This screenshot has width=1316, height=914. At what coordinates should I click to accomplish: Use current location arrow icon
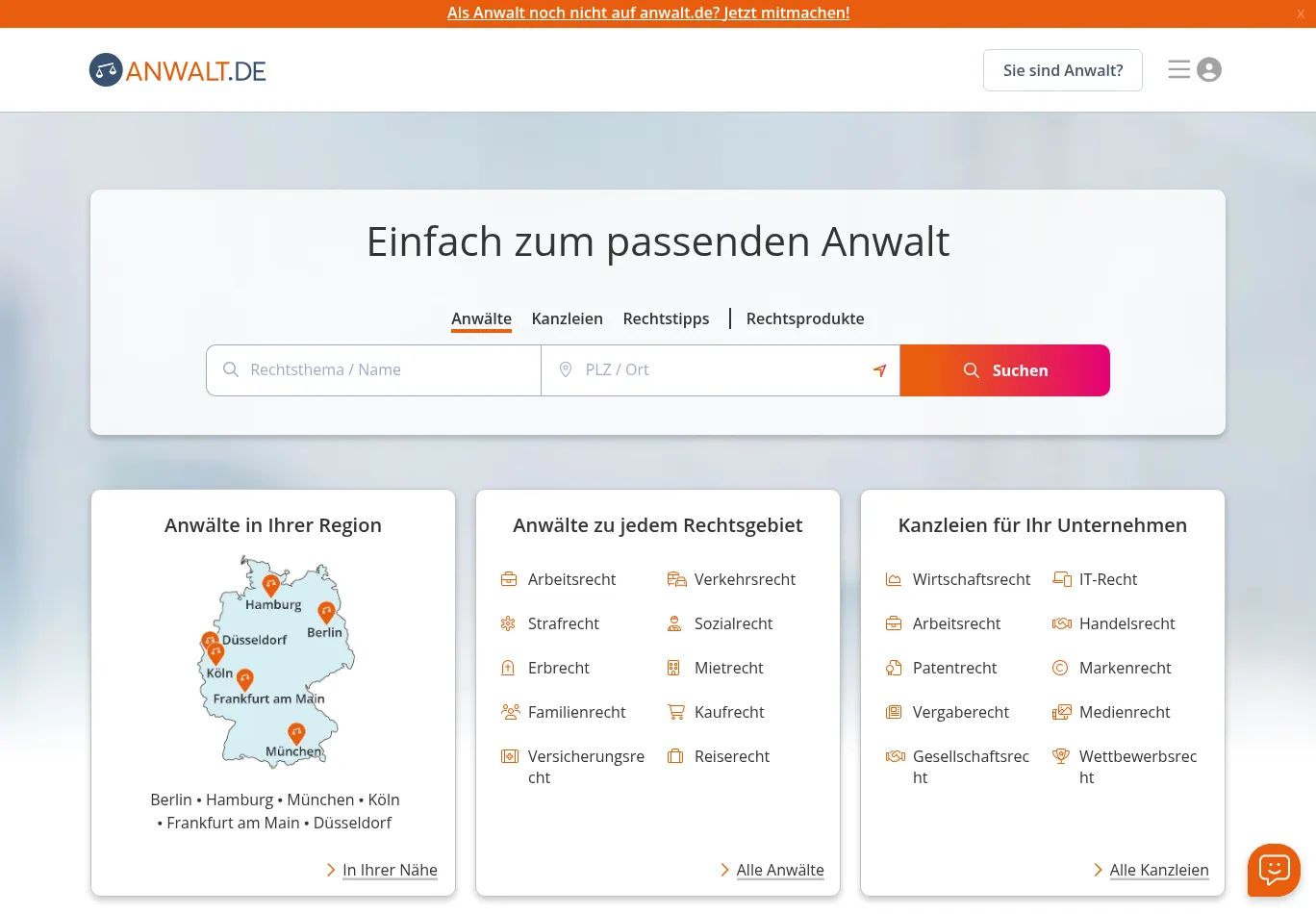pyautogui.click(x=879, y=370)
